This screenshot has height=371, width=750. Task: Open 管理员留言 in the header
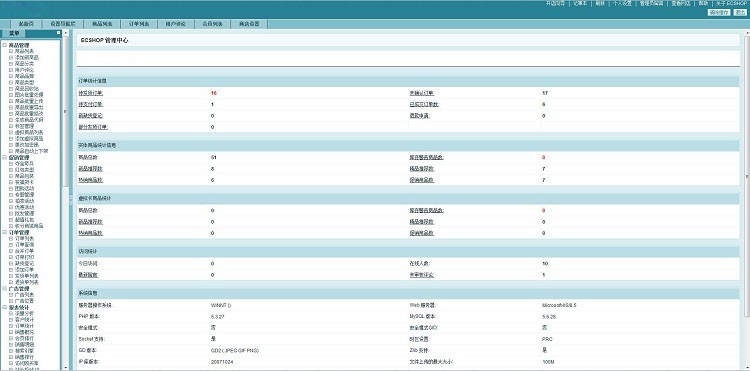[x=651, y=3]
